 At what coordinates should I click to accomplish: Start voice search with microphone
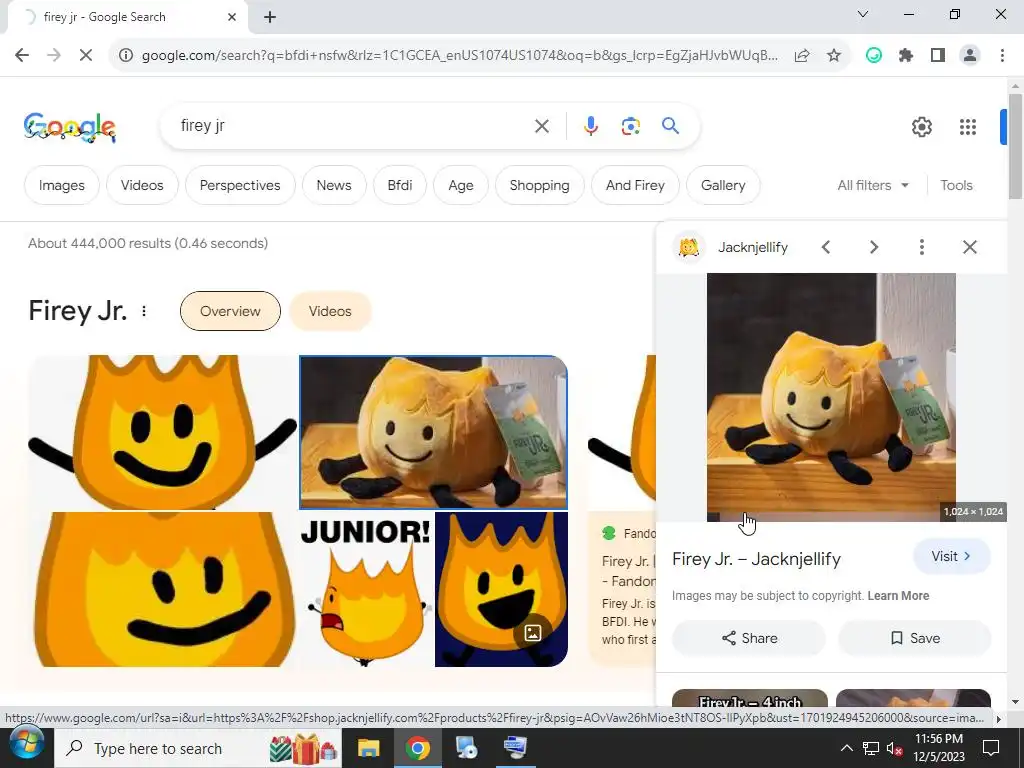pos(590,126)
